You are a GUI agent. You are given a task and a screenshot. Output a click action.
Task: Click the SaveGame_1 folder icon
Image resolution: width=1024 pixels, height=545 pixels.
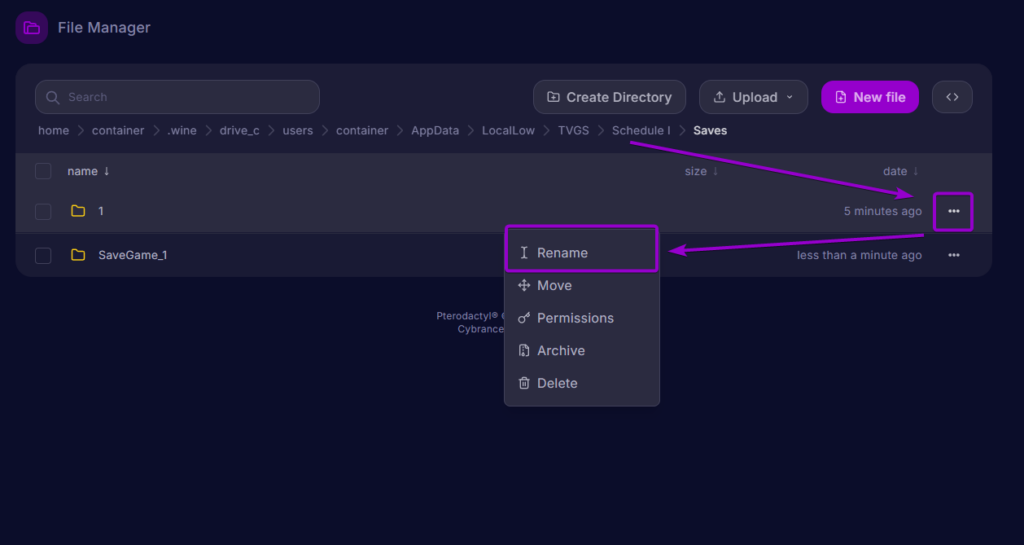coord(78,255)
